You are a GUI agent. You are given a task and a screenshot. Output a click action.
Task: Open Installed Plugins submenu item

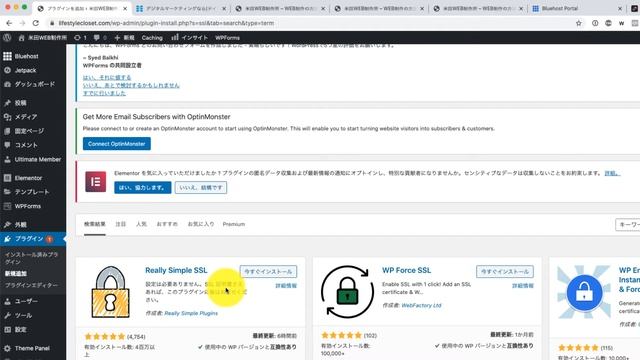pos(31,258)
